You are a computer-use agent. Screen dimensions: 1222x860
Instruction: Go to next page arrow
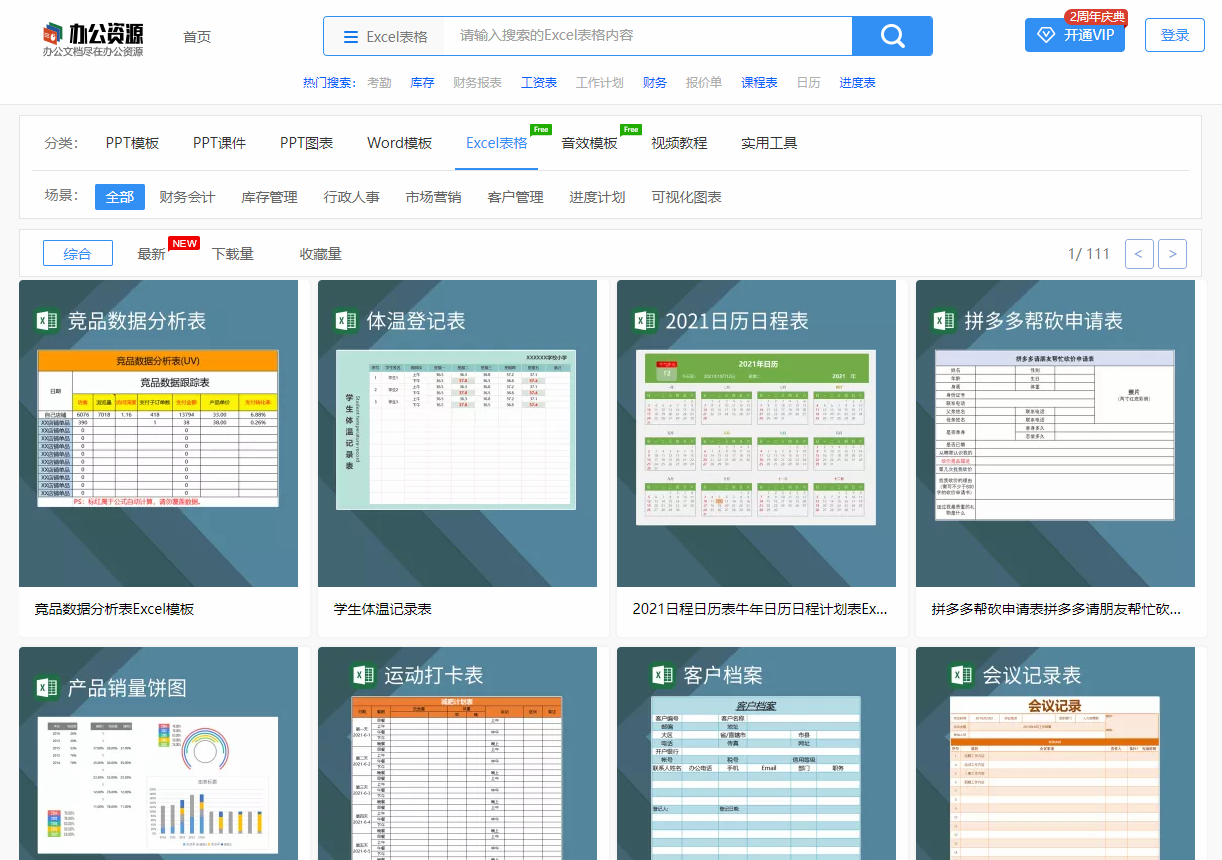[x=1172, y=254]
